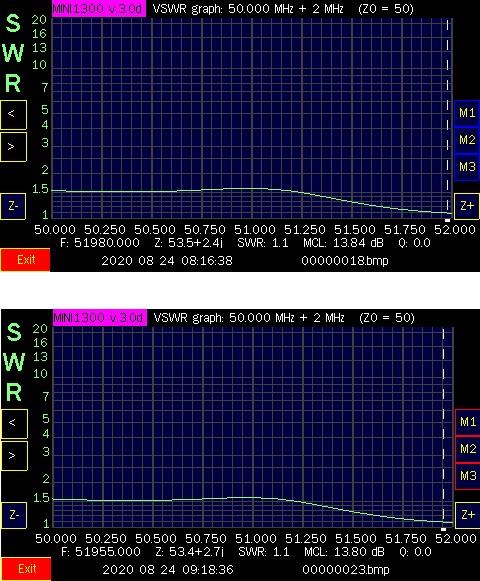Select the red M3 marker in lower graph
The image size is (480, 581).
pyautogui.click(x=467, y=476)
